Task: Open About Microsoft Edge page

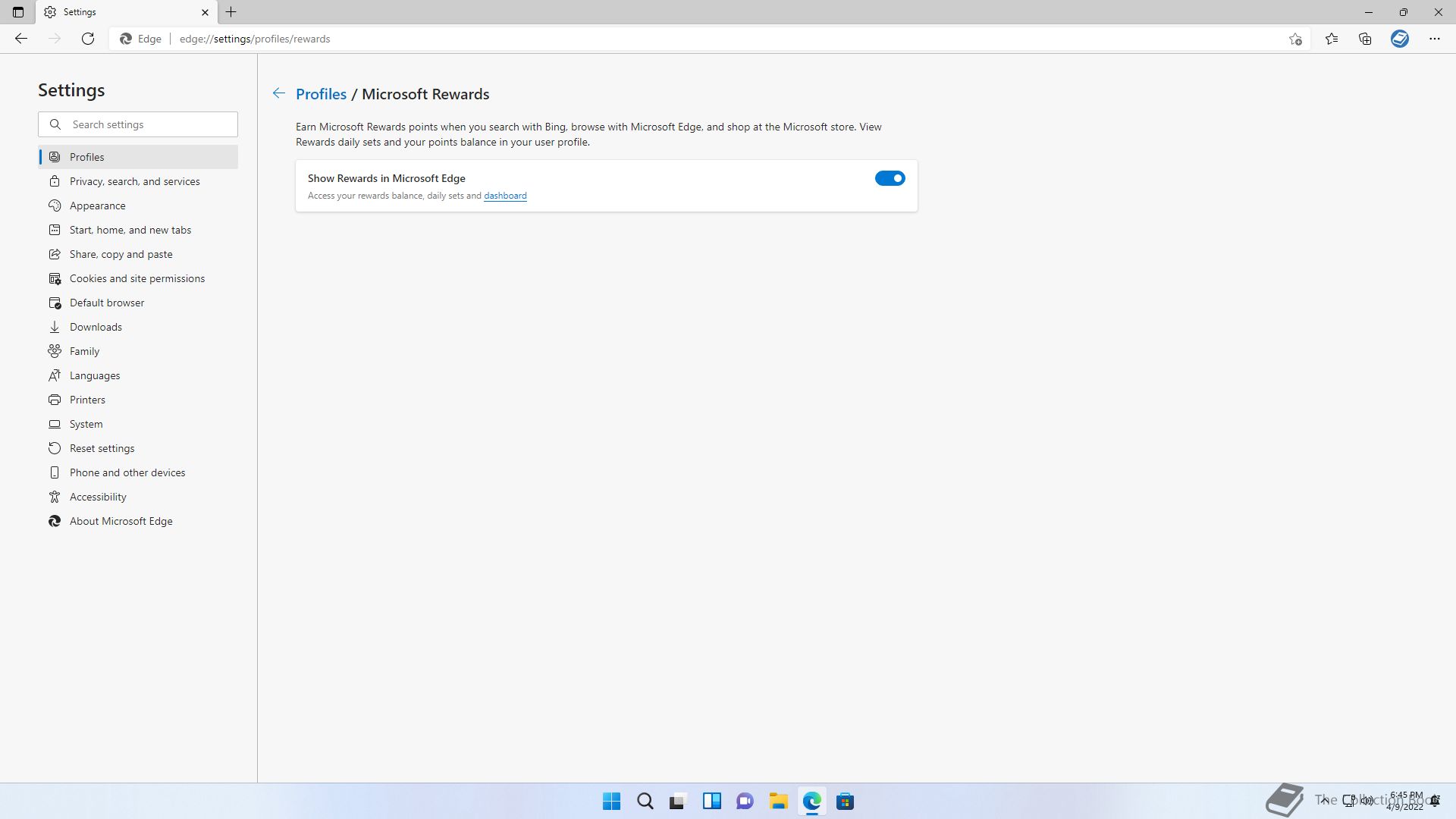Action: [x=138, y=521]
